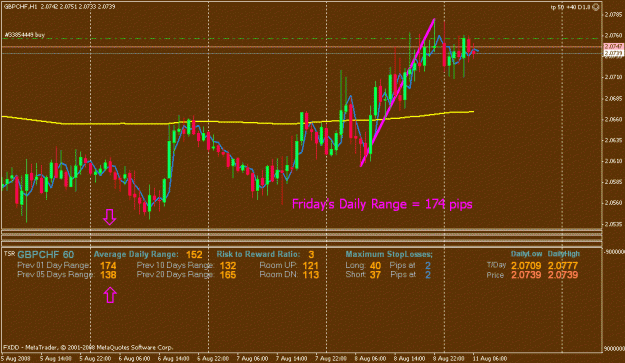This screenshot has height=363, width=625.
Task: Click the 'Maximum StopLosses;' heading
Action: (389, 254)
